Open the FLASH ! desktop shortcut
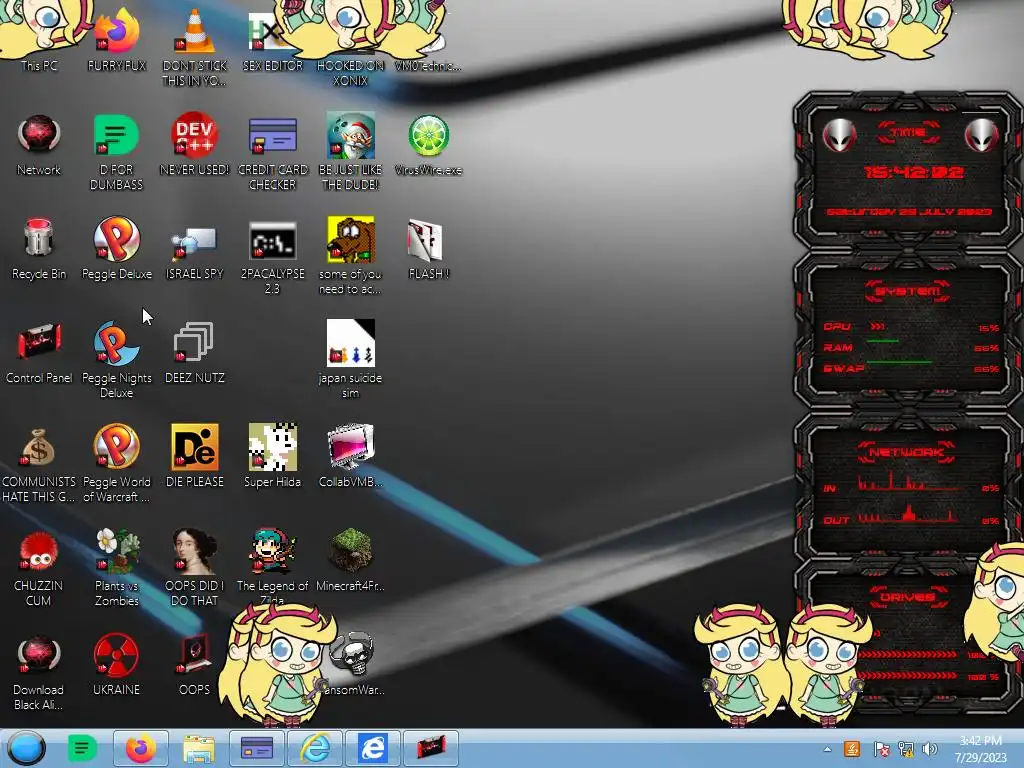1024x768 pixels. click(x=428, y=249)
